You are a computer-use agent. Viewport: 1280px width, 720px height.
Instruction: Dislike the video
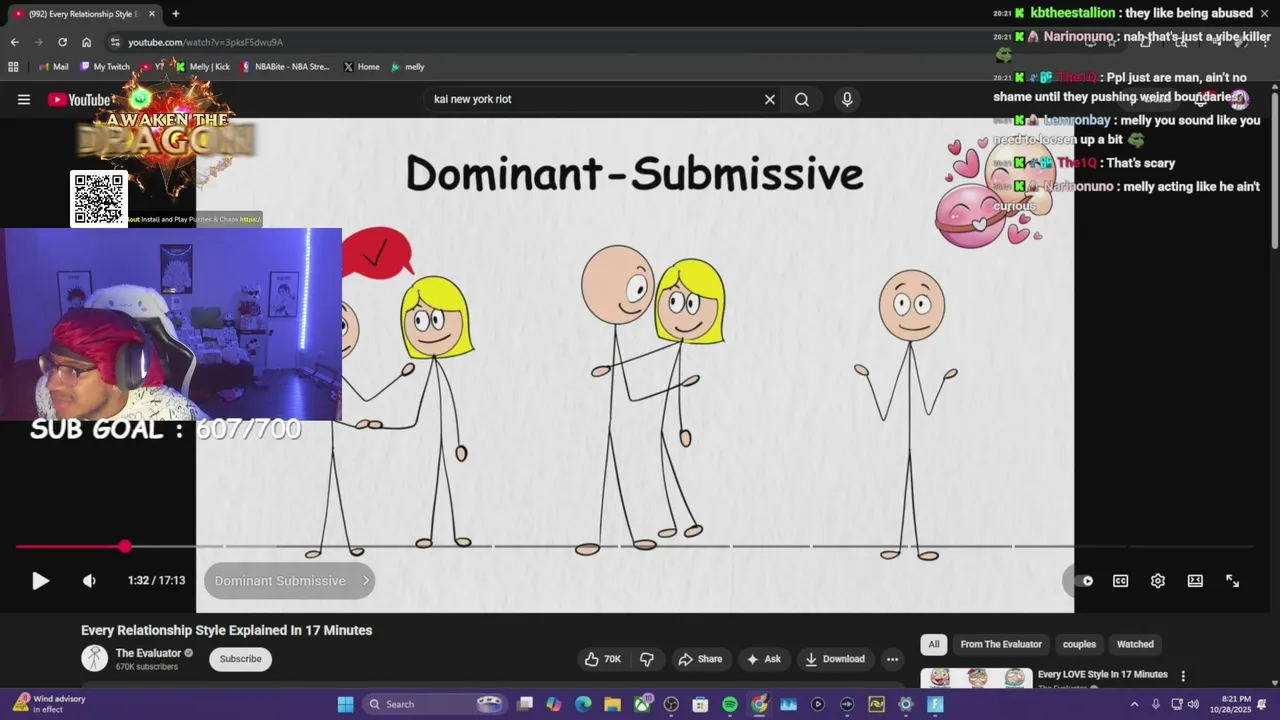pyautogui.click(x=647, y=659)
